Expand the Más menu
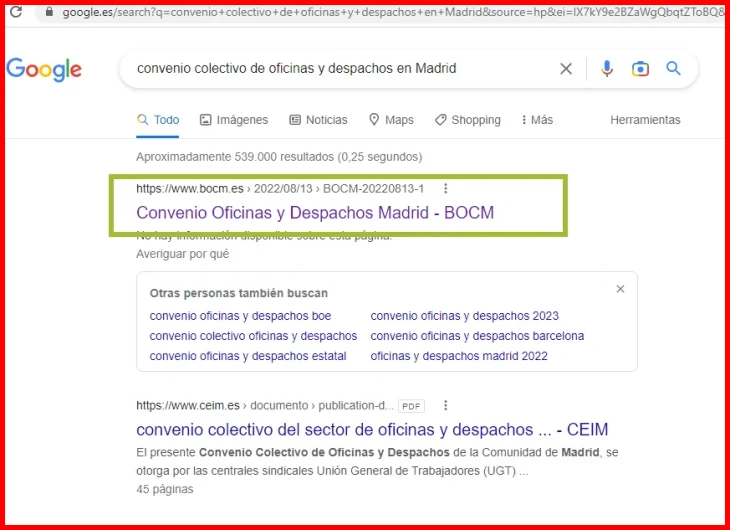This screenshot has width=730, height=530. coord(537,120)
